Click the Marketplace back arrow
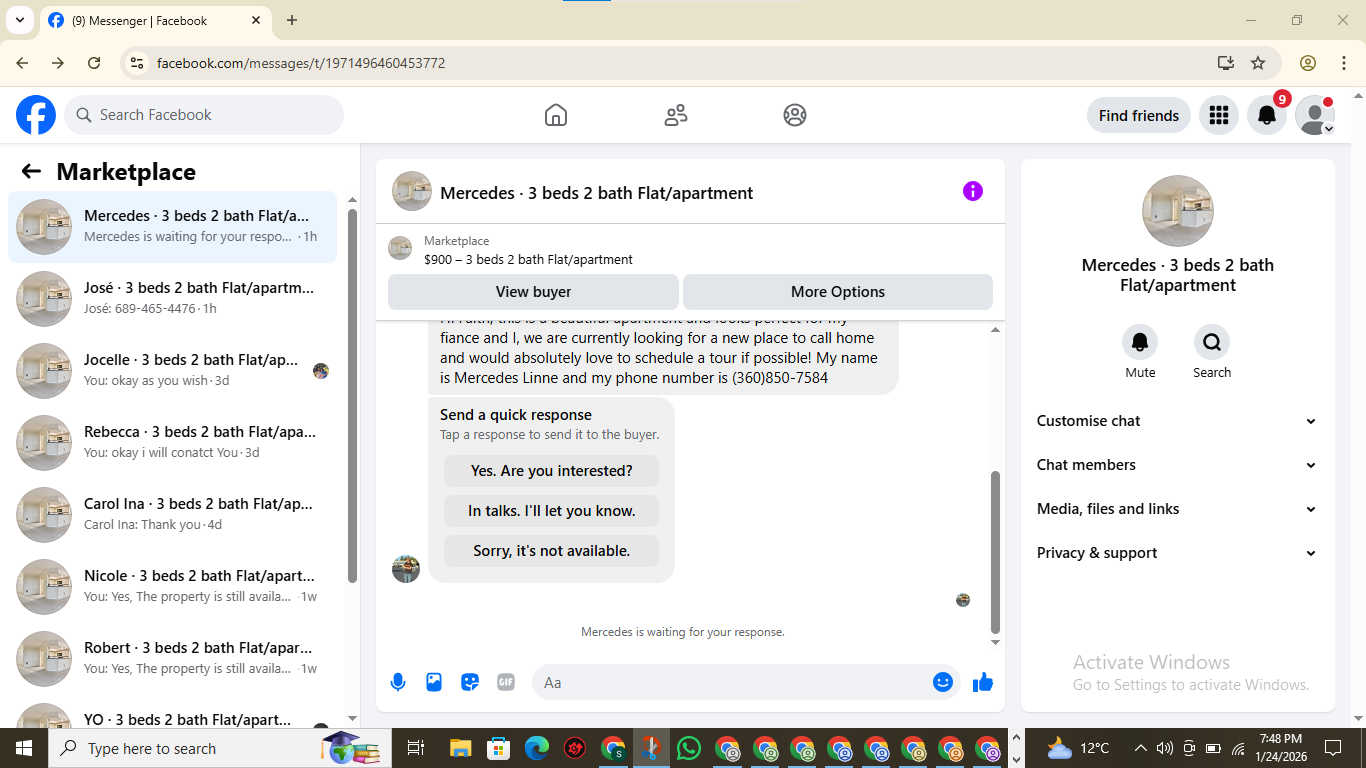 [31, 171]
